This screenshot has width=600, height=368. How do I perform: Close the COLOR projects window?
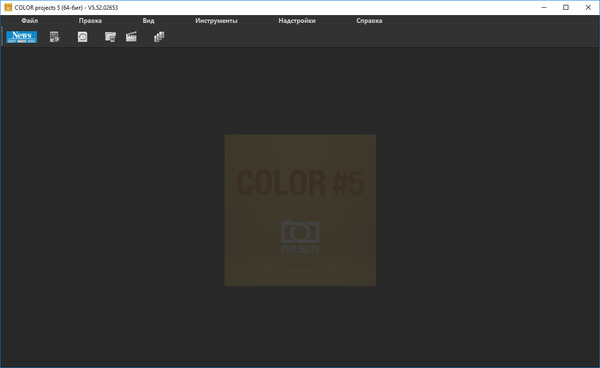[588, 7]
